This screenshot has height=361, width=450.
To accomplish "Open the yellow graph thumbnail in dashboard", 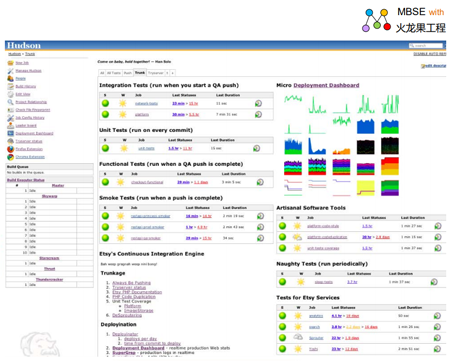I will point(366,188).
